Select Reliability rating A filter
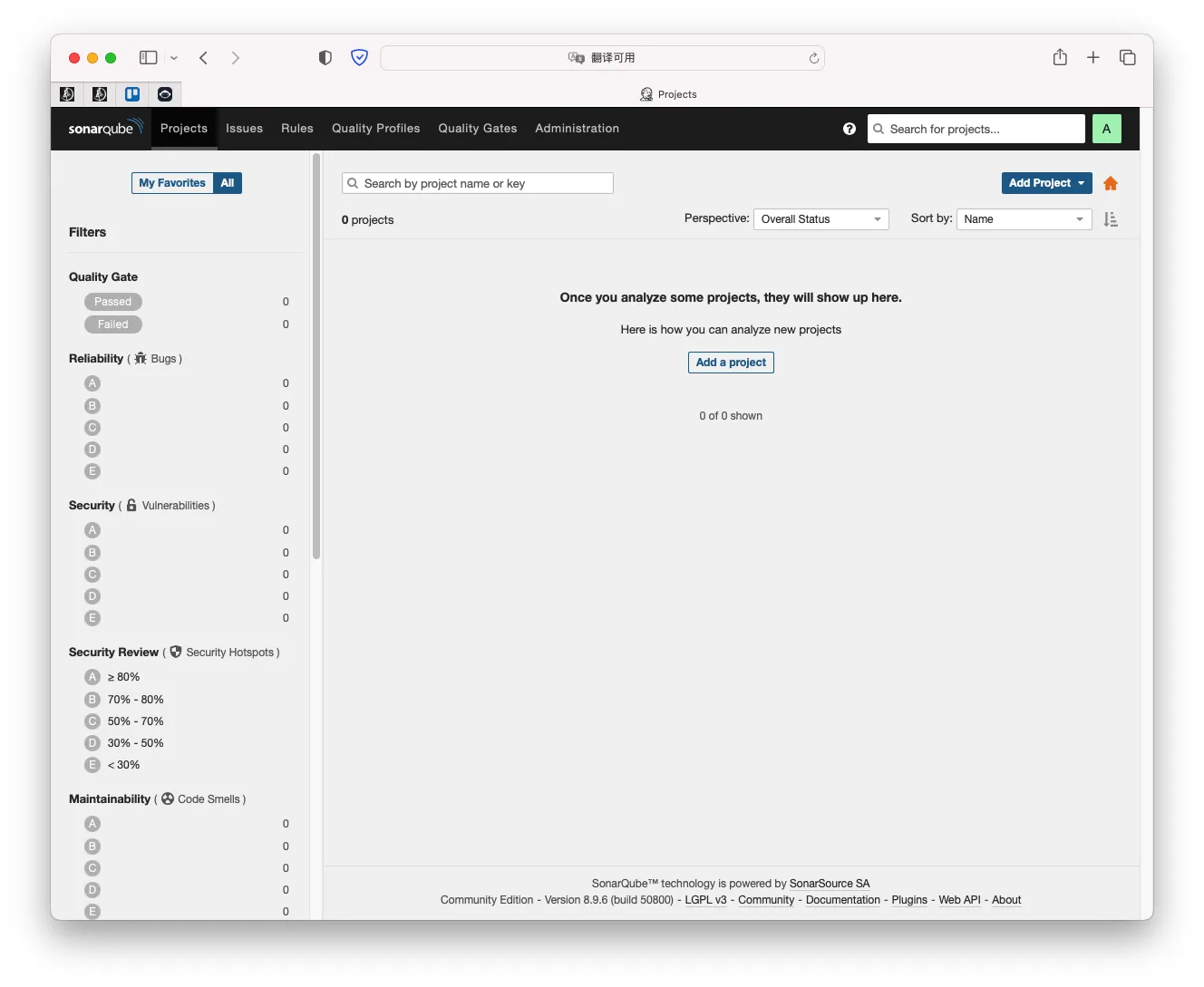 click(x=92, y=383)
